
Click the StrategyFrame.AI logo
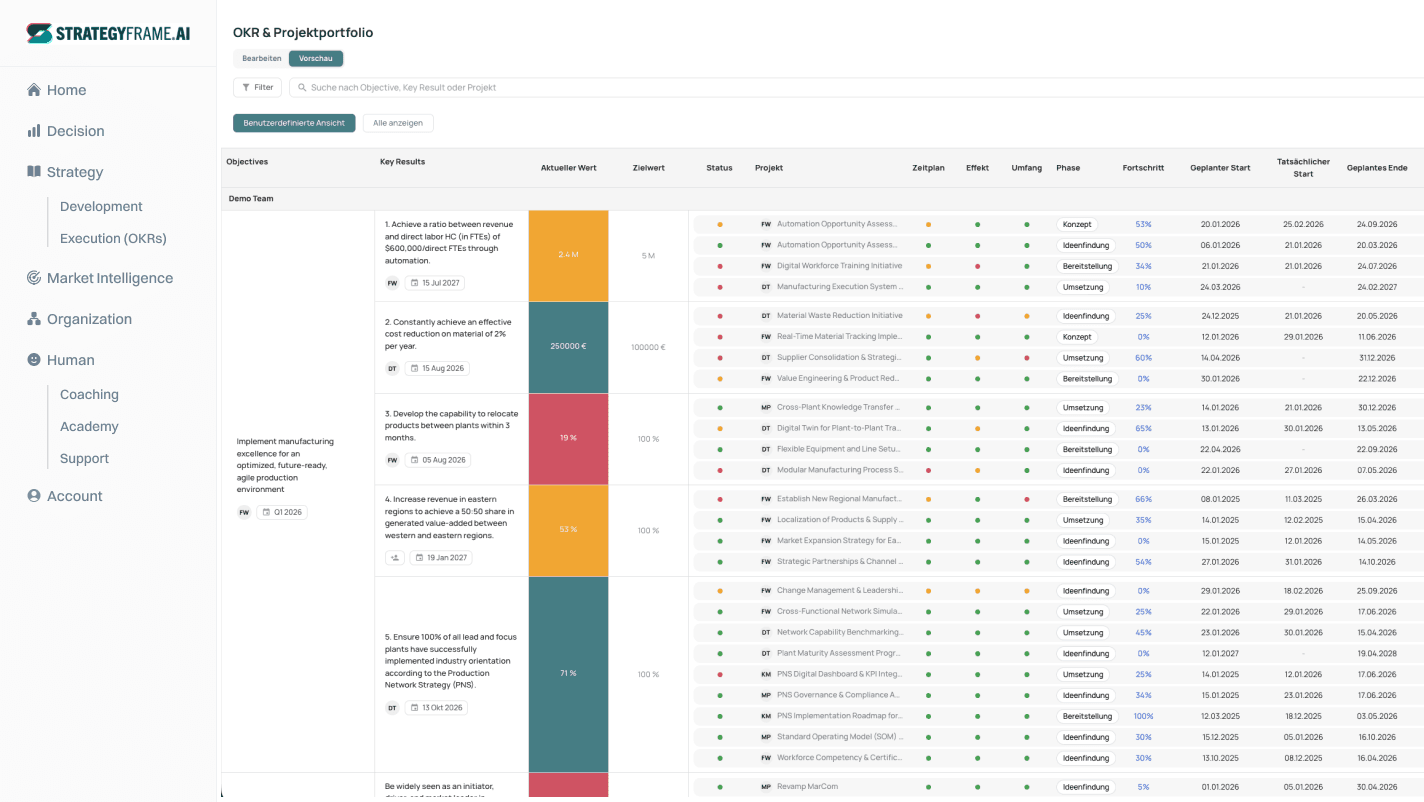(108, 33)
